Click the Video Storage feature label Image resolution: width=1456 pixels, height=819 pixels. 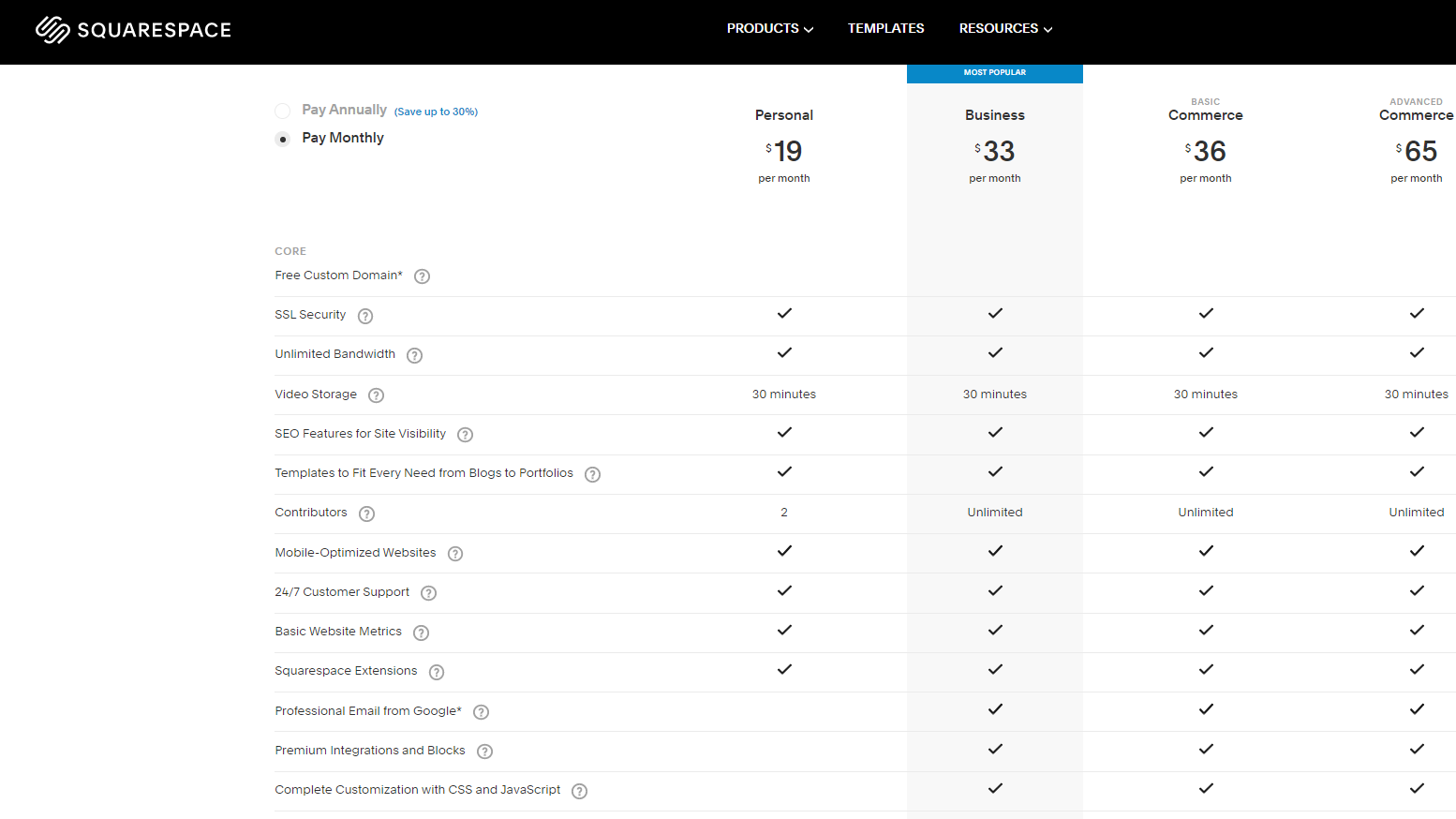coord(316,395)
